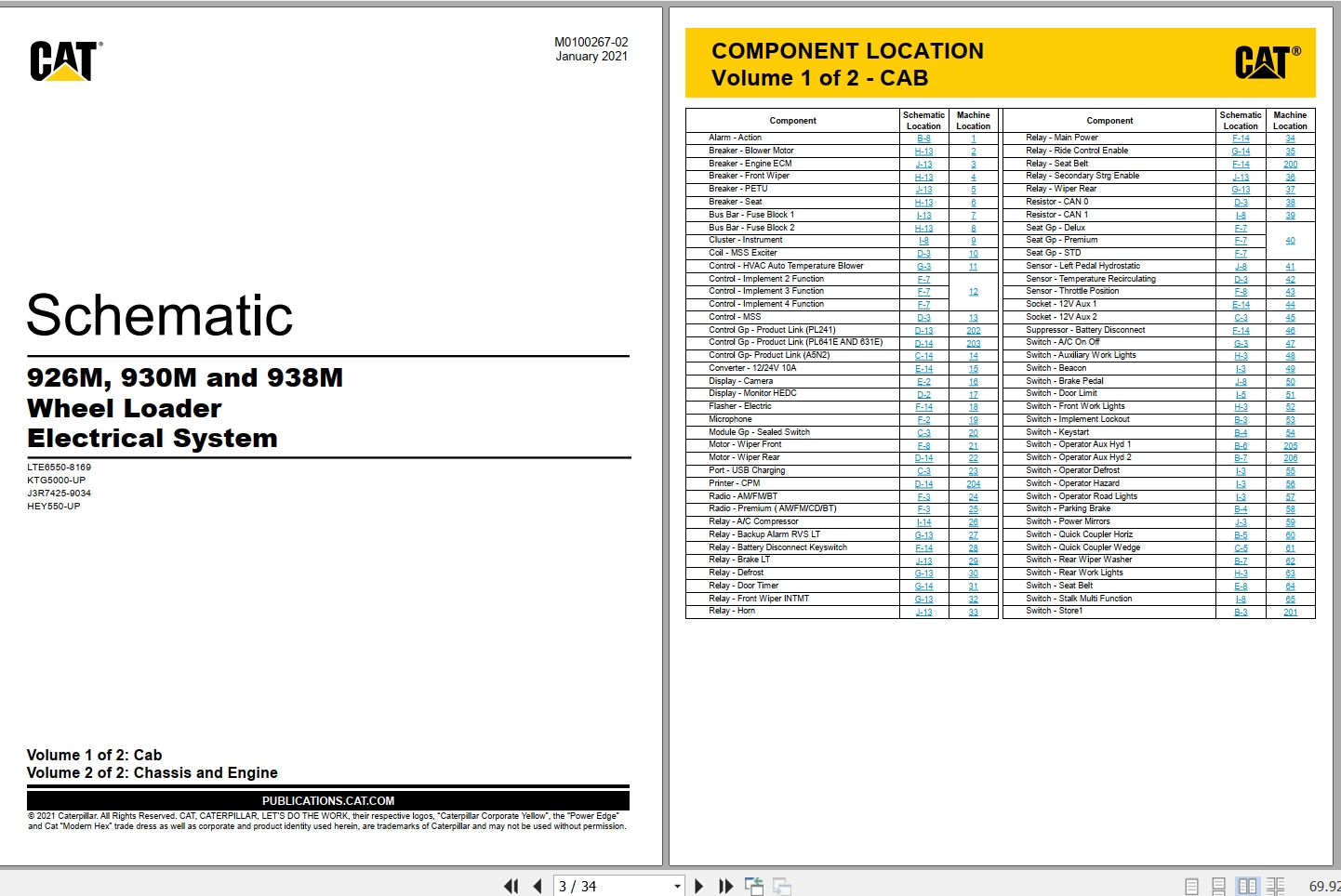Open schematic location for Relay - Main Power
The width and height of the screenshot is (1341, 896).
(x=1241, y=138)
